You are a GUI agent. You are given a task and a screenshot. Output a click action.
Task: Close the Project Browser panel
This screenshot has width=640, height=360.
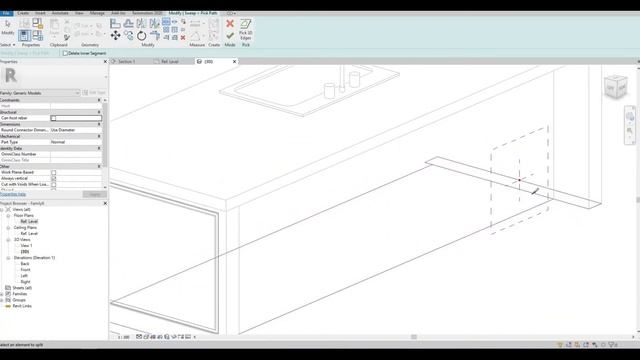click(x=105, y=203)
